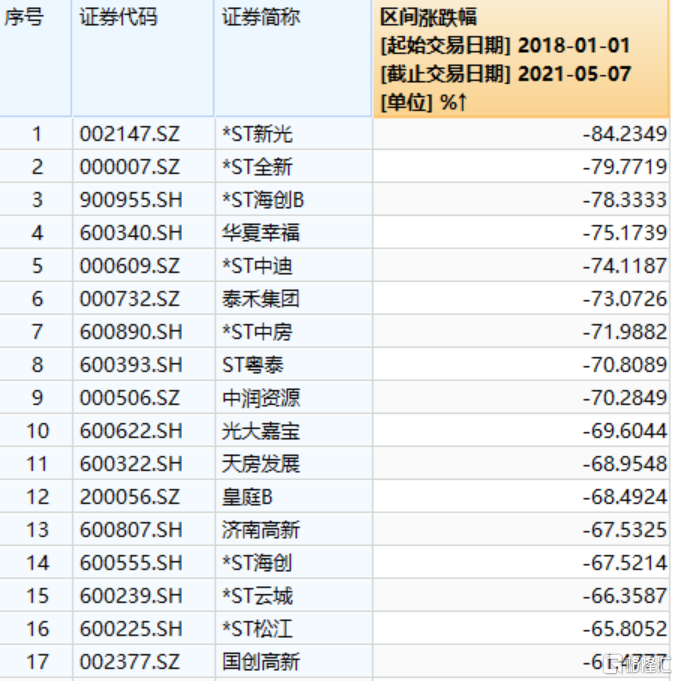Select row number 10

pos(37,431)
